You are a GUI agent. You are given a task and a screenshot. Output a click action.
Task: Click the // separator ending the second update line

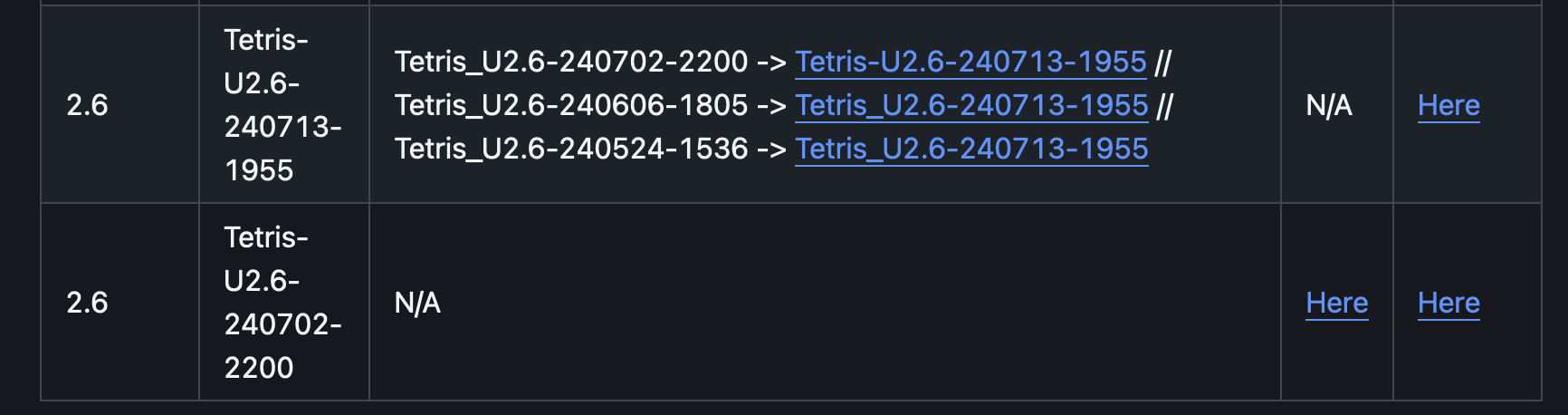(1165, 105)
